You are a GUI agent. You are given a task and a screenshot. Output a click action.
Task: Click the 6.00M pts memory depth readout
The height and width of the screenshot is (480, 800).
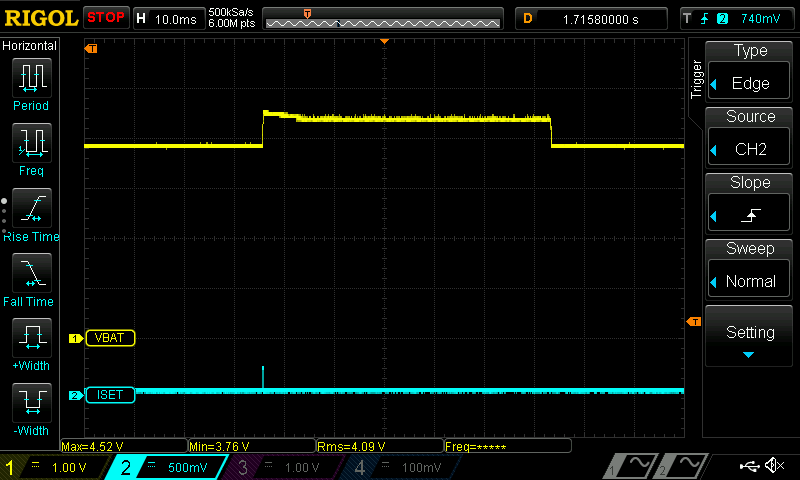232,23
